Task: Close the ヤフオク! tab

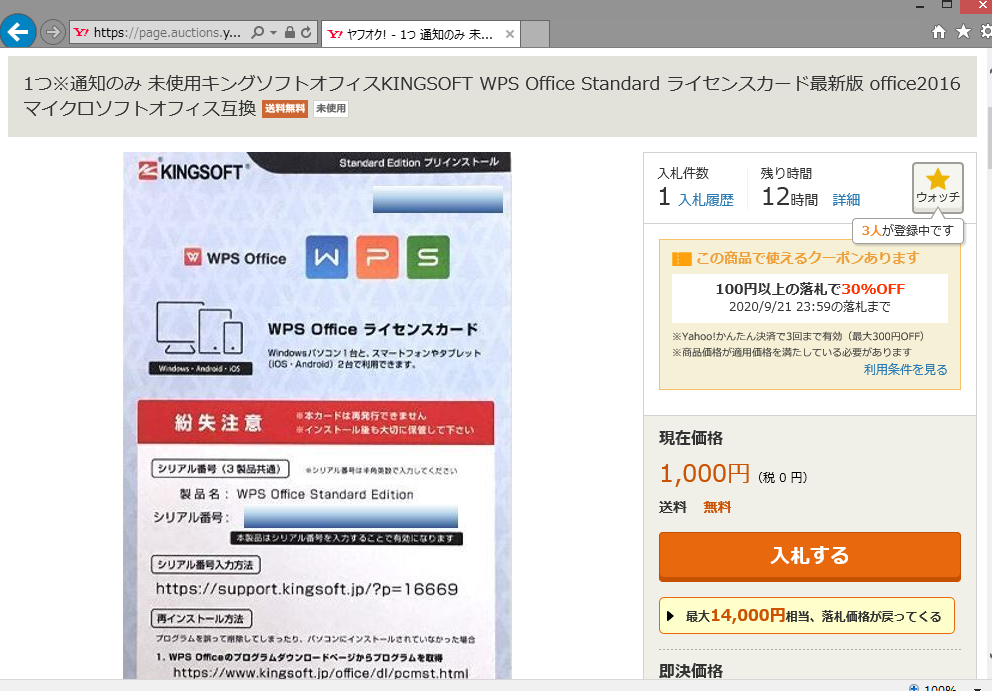Action: [509, 34]
